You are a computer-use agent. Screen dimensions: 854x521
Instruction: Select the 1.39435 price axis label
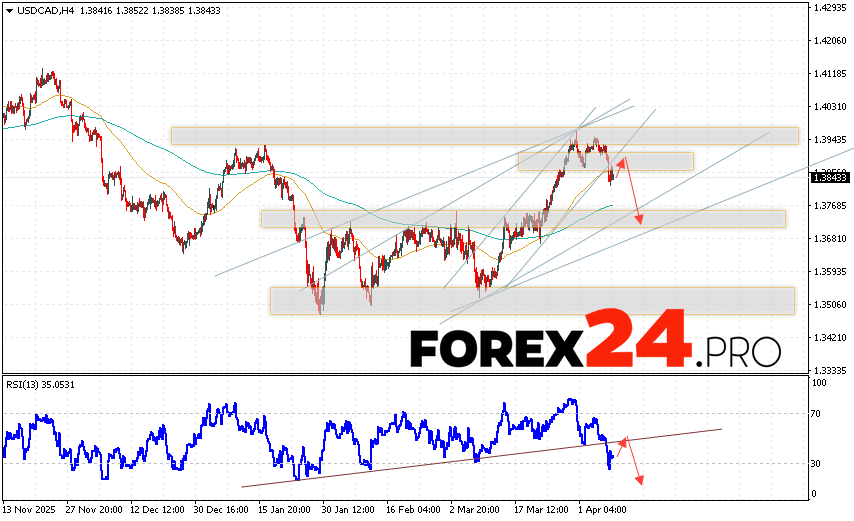pos(830,140)
